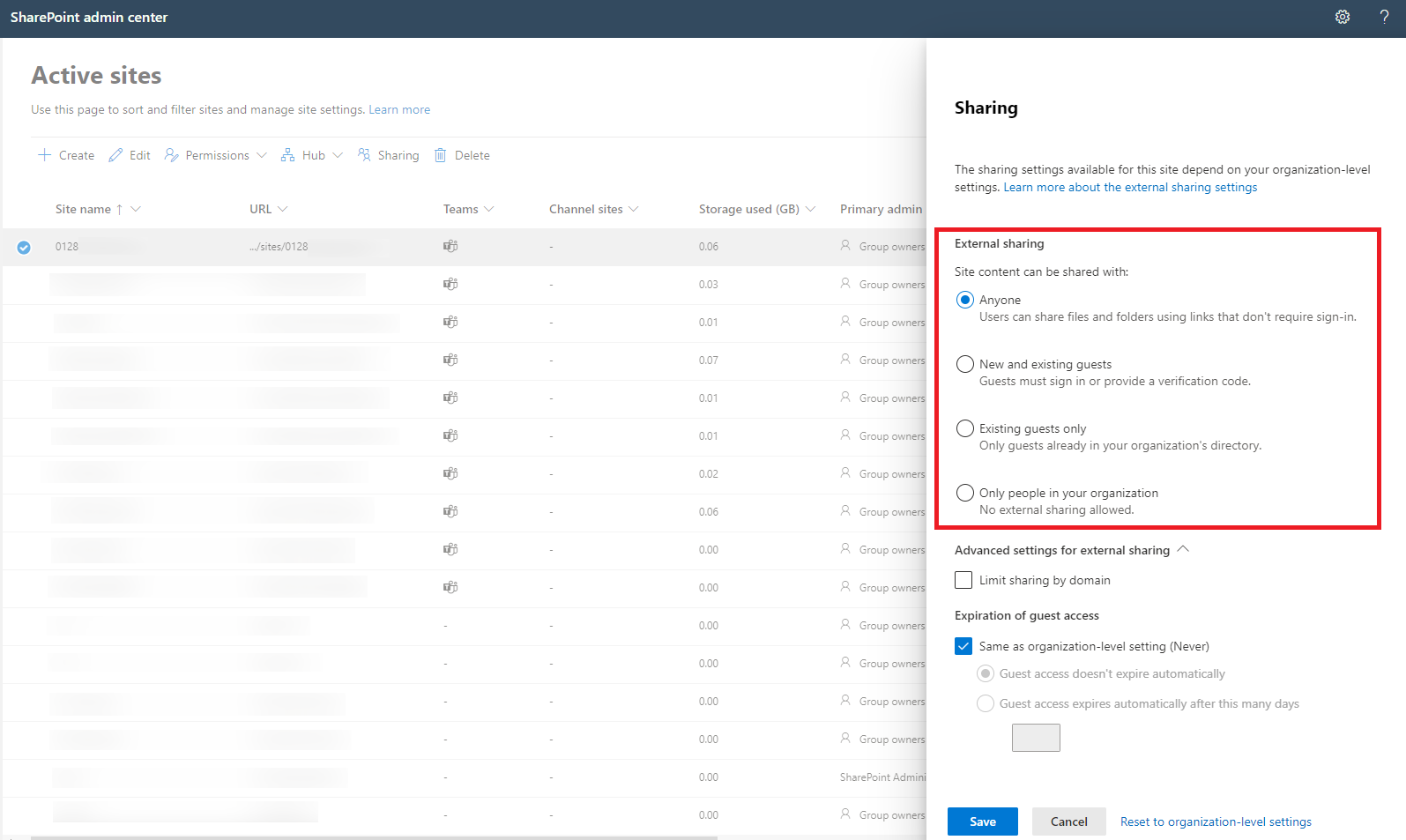The image size is (1406, 840).
Task: Click the sort ascending arrow next to Site name
Action: 119,210
